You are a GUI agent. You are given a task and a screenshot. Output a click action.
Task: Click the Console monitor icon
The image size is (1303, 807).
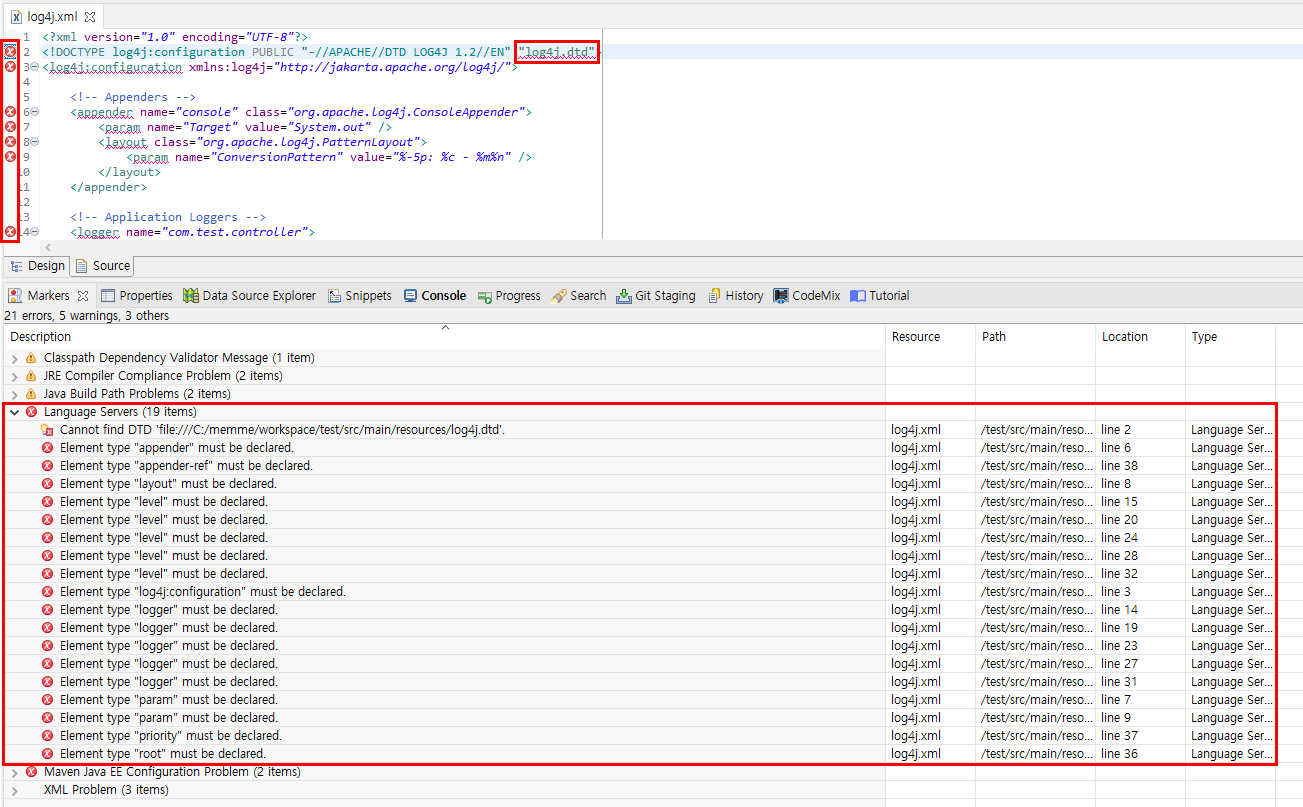(x=410, y=296)
